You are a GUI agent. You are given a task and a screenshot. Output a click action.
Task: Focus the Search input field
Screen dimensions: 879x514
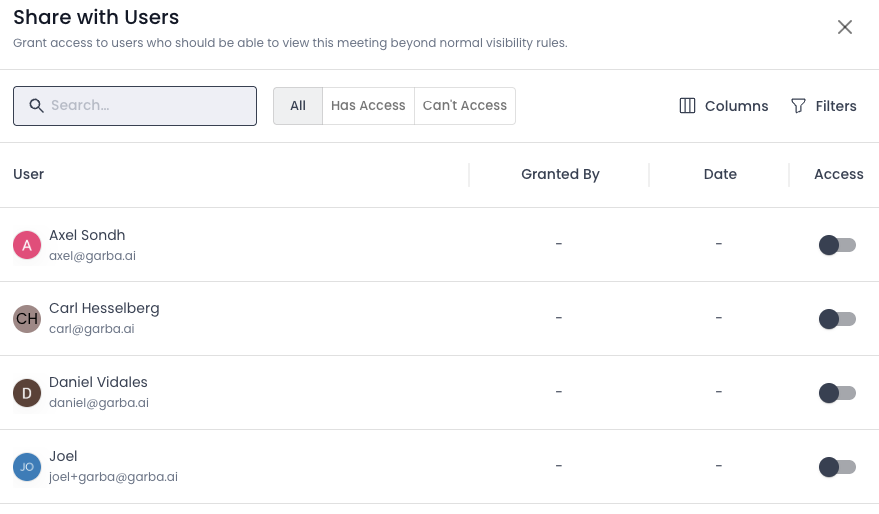coord(148,105)
